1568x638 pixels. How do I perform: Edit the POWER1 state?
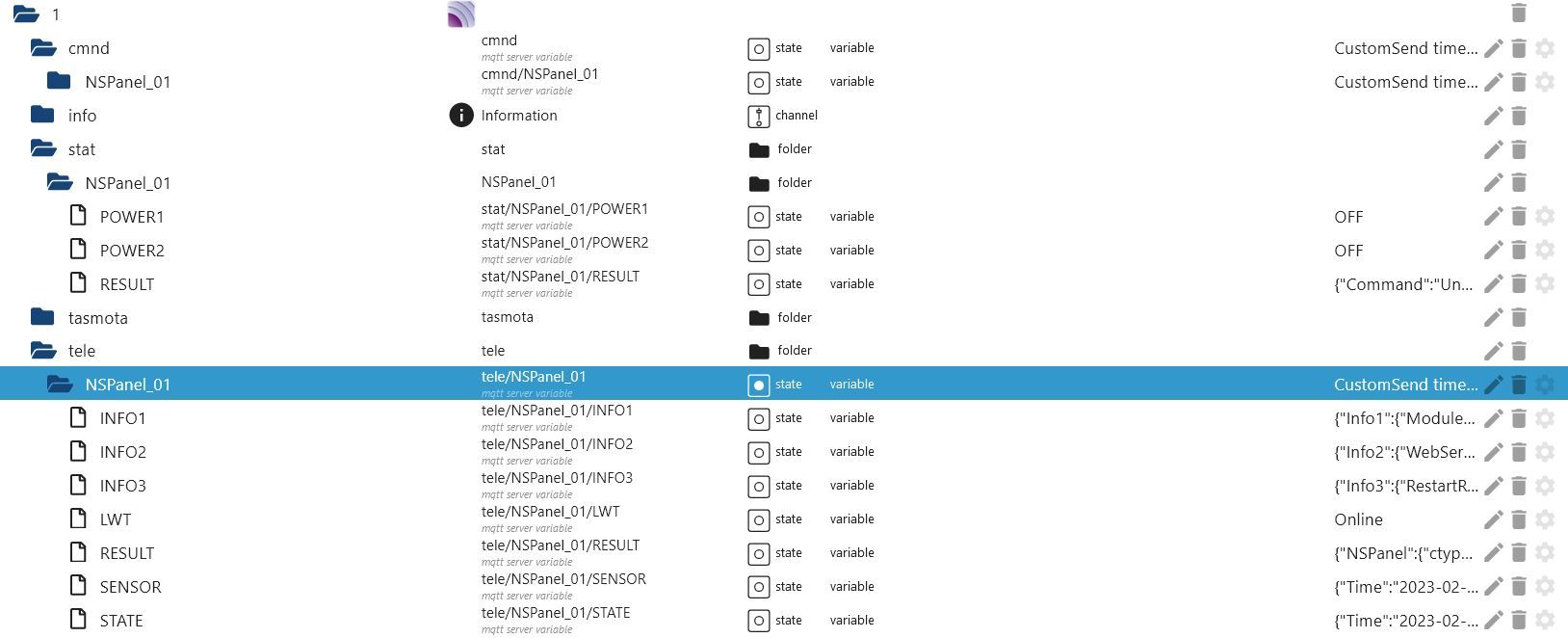coord(1493,217)
